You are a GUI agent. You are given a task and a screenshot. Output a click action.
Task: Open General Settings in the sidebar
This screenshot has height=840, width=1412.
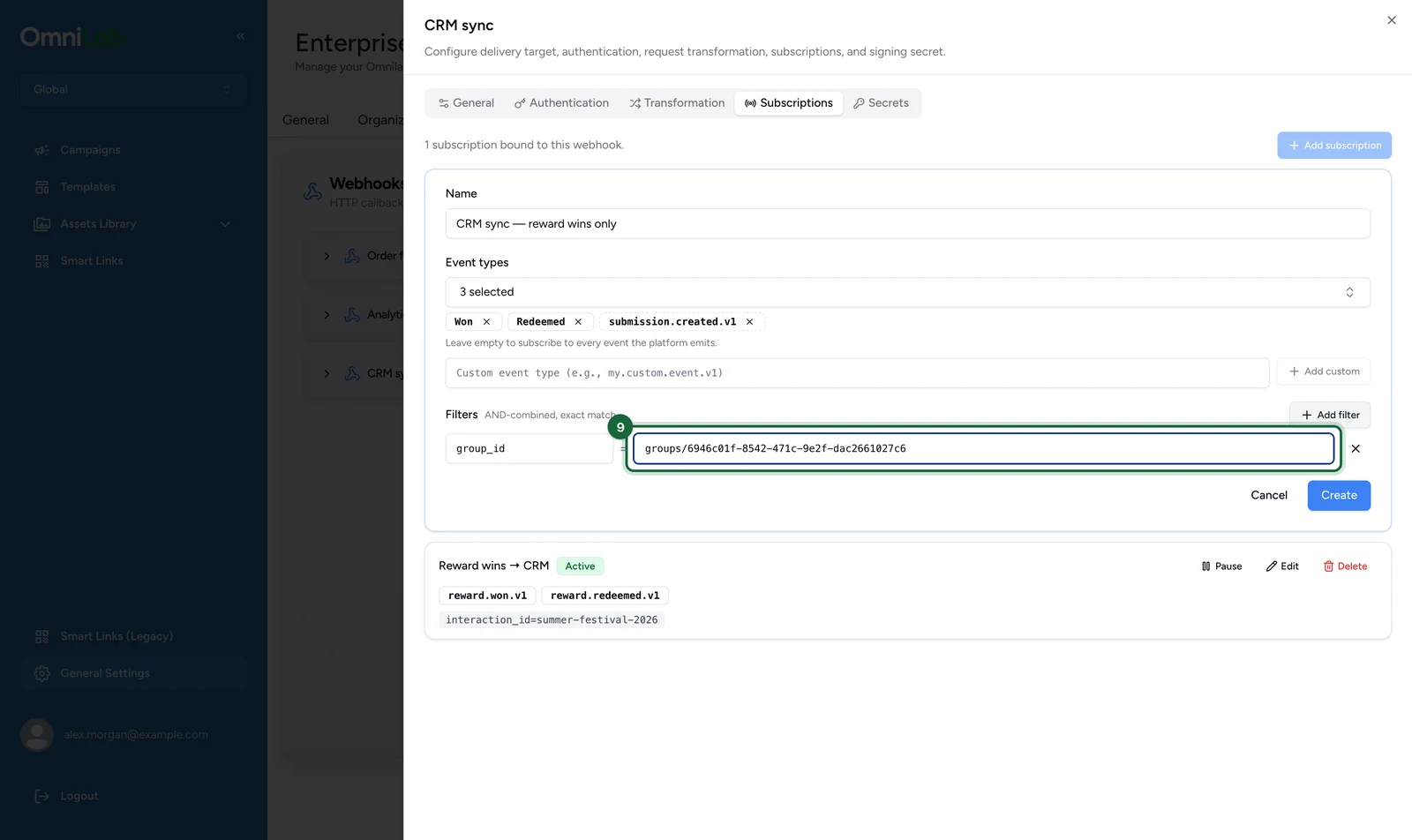pyautogui.click(x=133, y=673)
